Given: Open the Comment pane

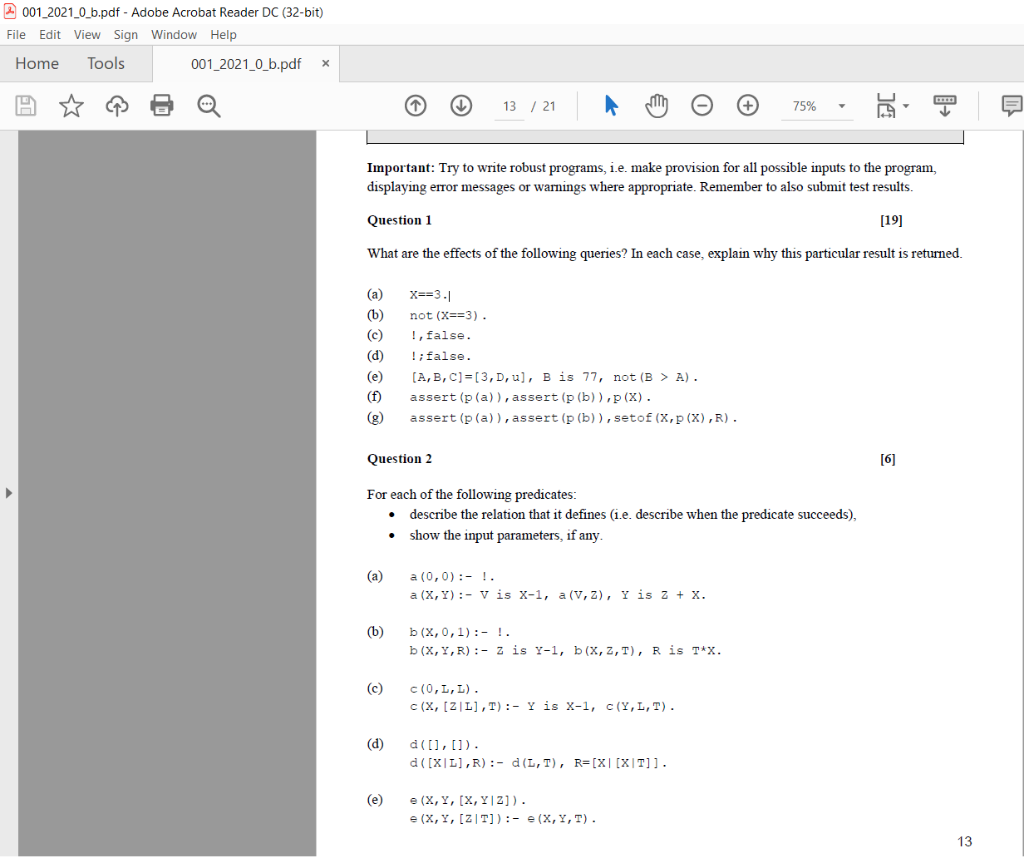Looking at the screenshot, I should 1013,105.
